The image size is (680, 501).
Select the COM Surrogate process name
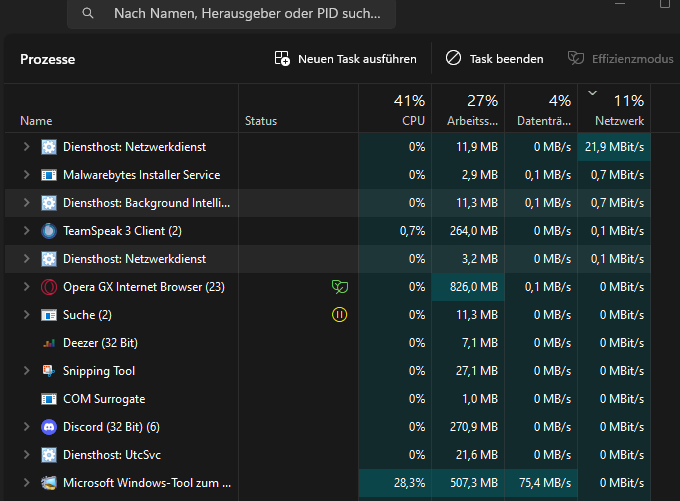(104, 399)
